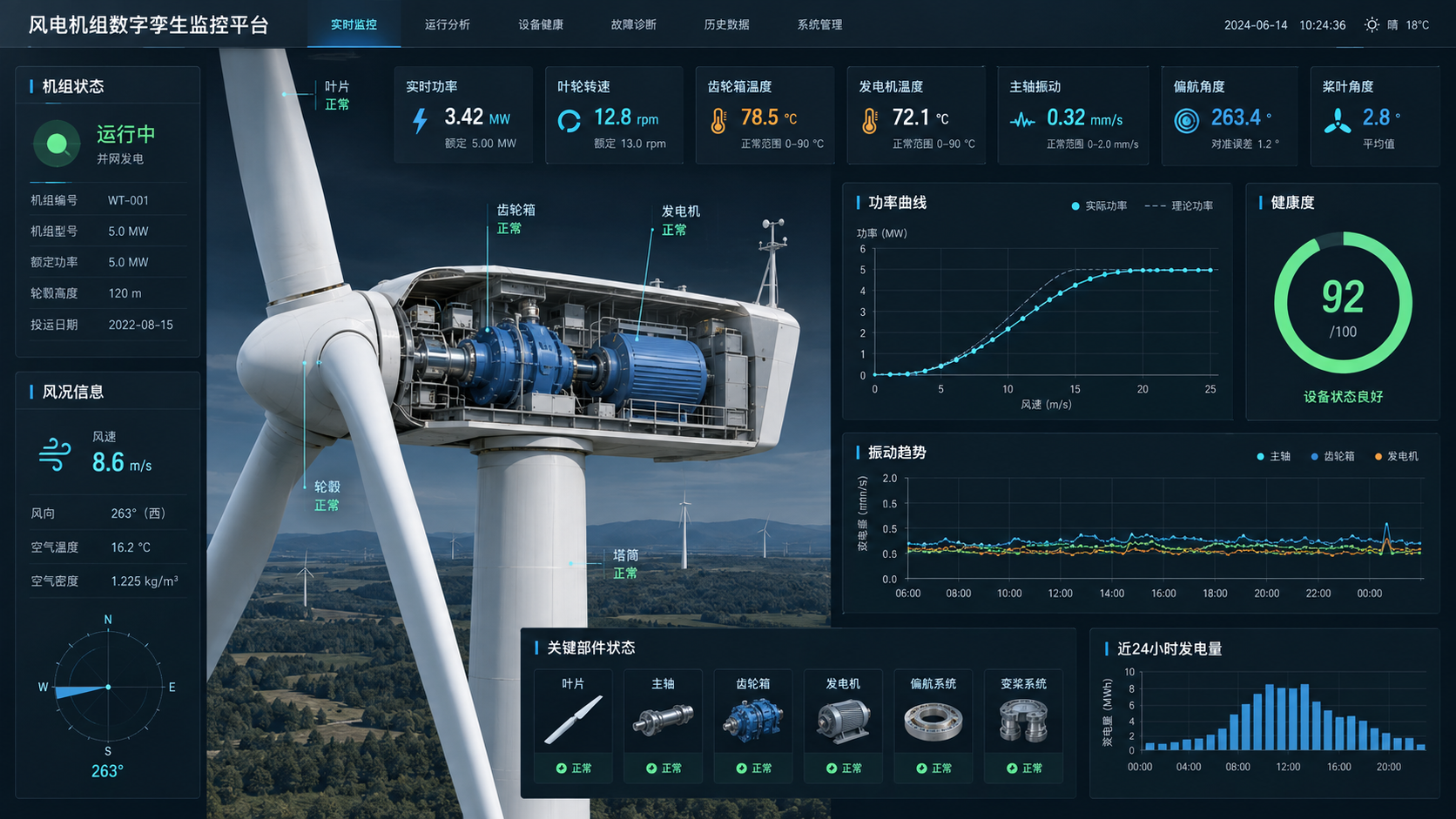Toggle 理论功率 legend in power curve

(1179, 206)
